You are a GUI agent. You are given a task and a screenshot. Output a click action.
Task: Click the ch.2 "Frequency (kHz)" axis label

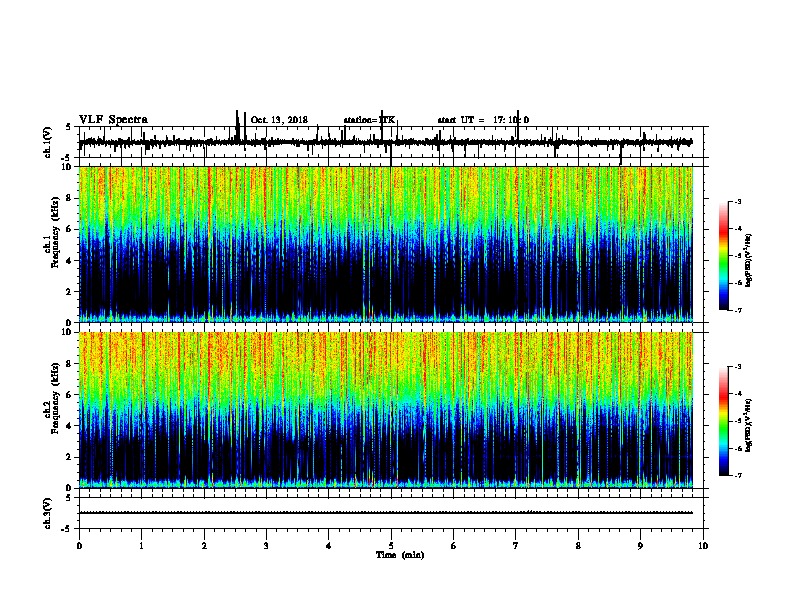pos(55,398)
